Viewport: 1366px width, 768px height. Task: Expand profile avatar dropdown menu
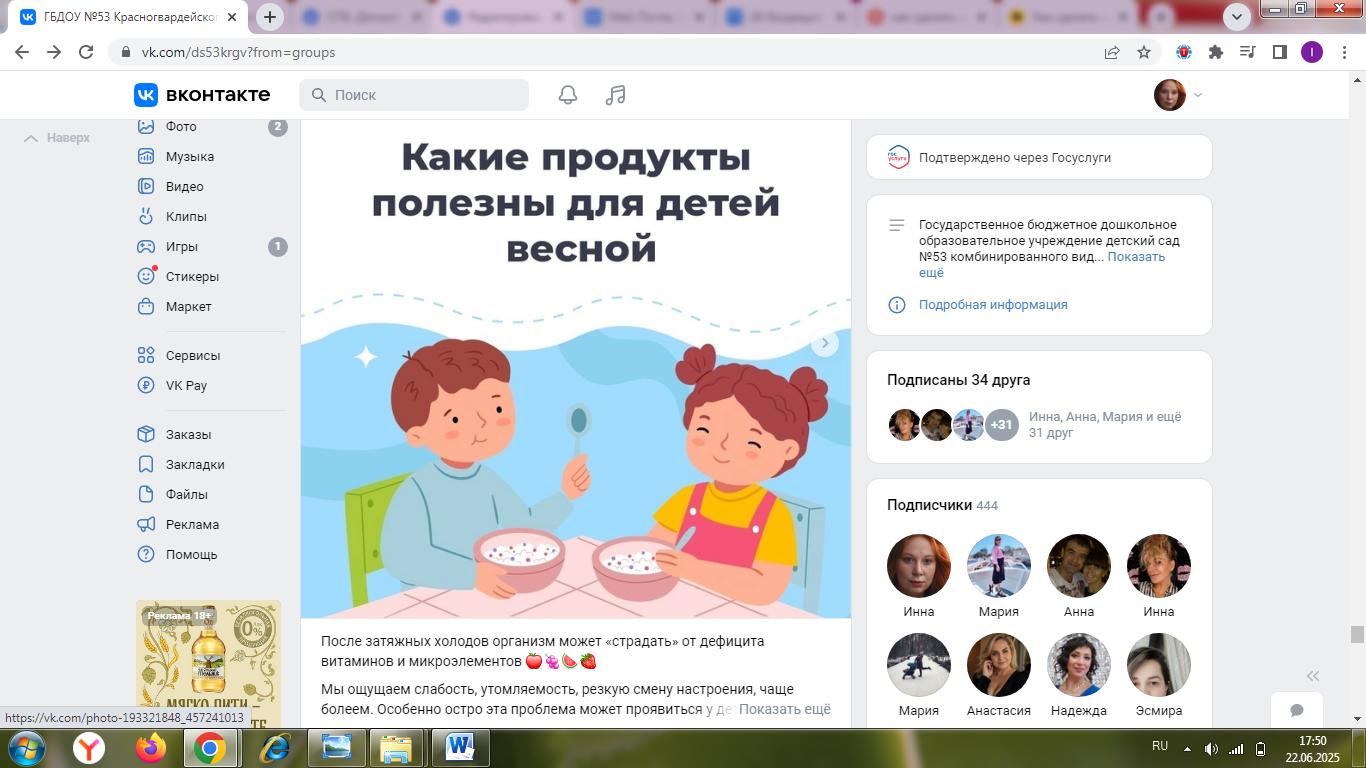click(x=1178, y=95)
